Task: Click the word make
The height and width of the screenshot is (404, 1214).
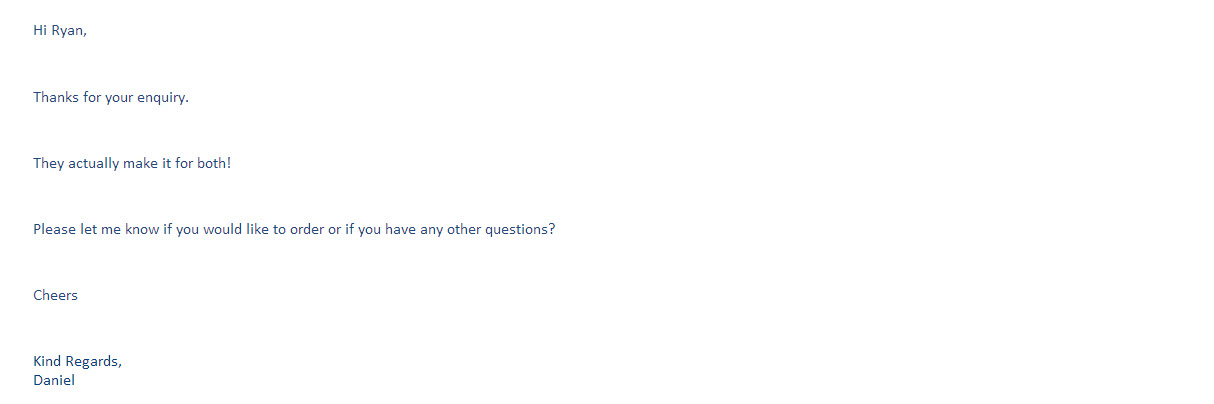Action: 140,163
